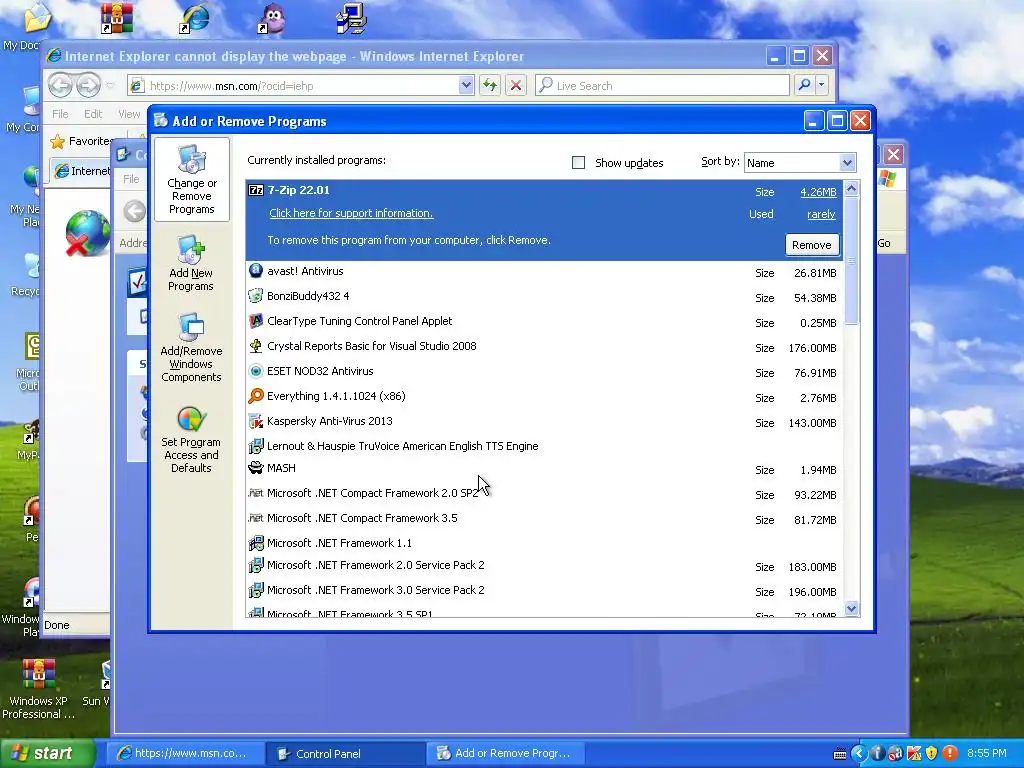The height and width of the screenshot is (768, 1024).
Task: Click the .NET Compact Framework 2.0 SP2 icon
Action: point(256,493)
